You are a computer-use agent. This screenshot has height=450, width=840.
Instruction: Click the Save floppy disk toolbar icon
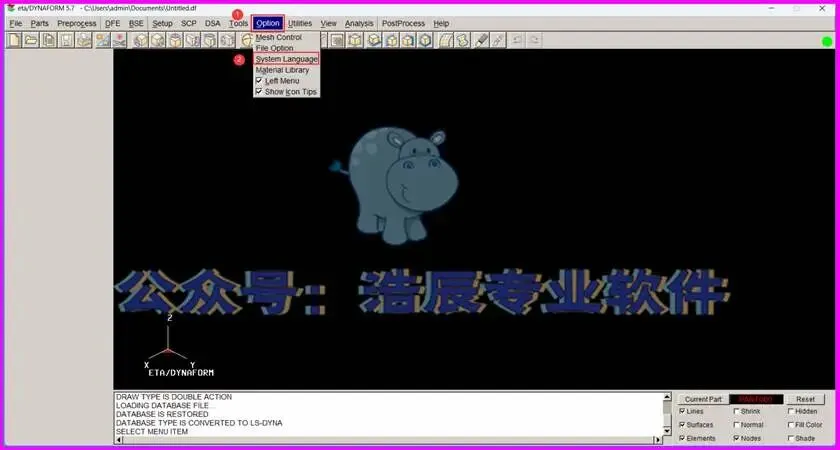coord(66,40)
